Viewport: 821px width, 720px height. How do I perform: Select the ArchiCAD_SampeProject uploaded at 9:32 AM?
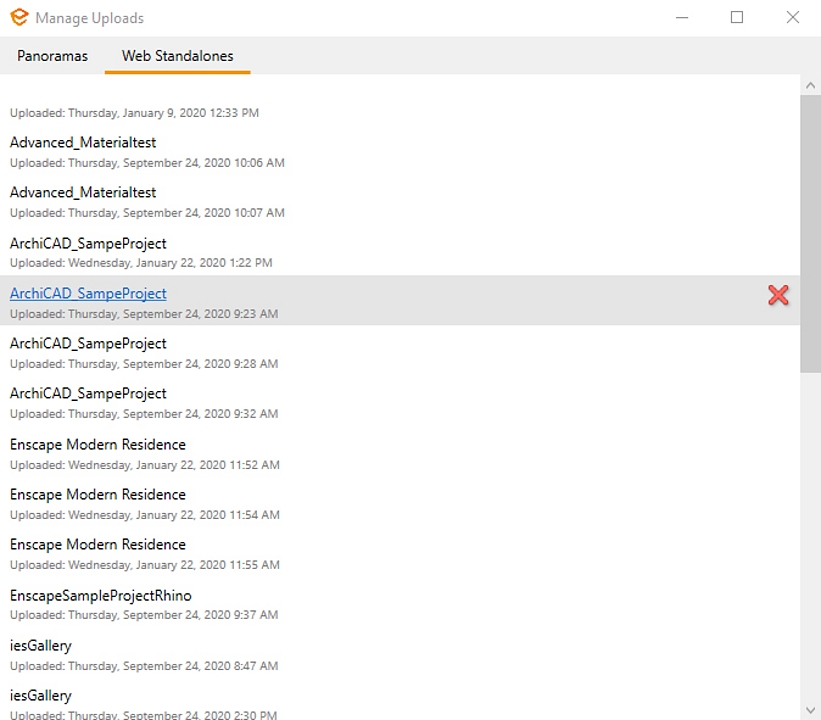coord(88,393)
